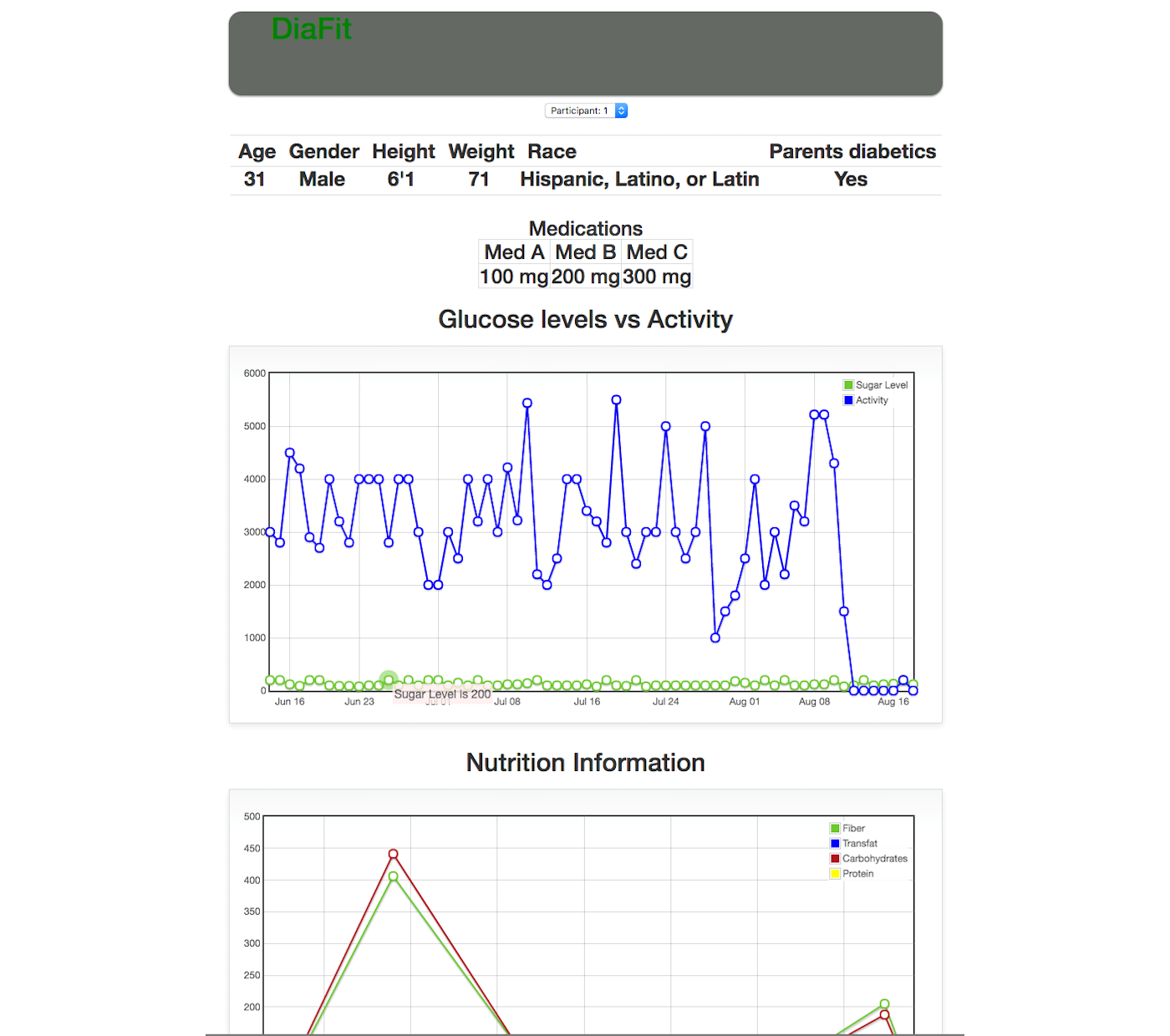1170x1036 pixels.
Task: Click the highlighted sugar level data point
Action: pyautogui.click(x=389, y=680)
